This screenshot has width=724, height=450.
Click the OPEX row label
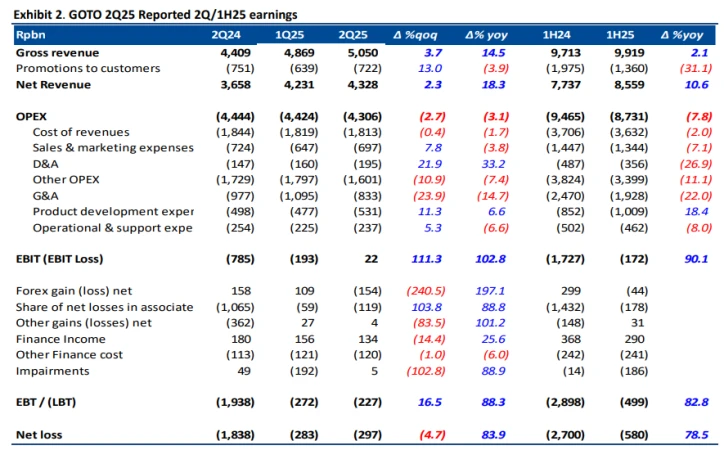[32, 116]
